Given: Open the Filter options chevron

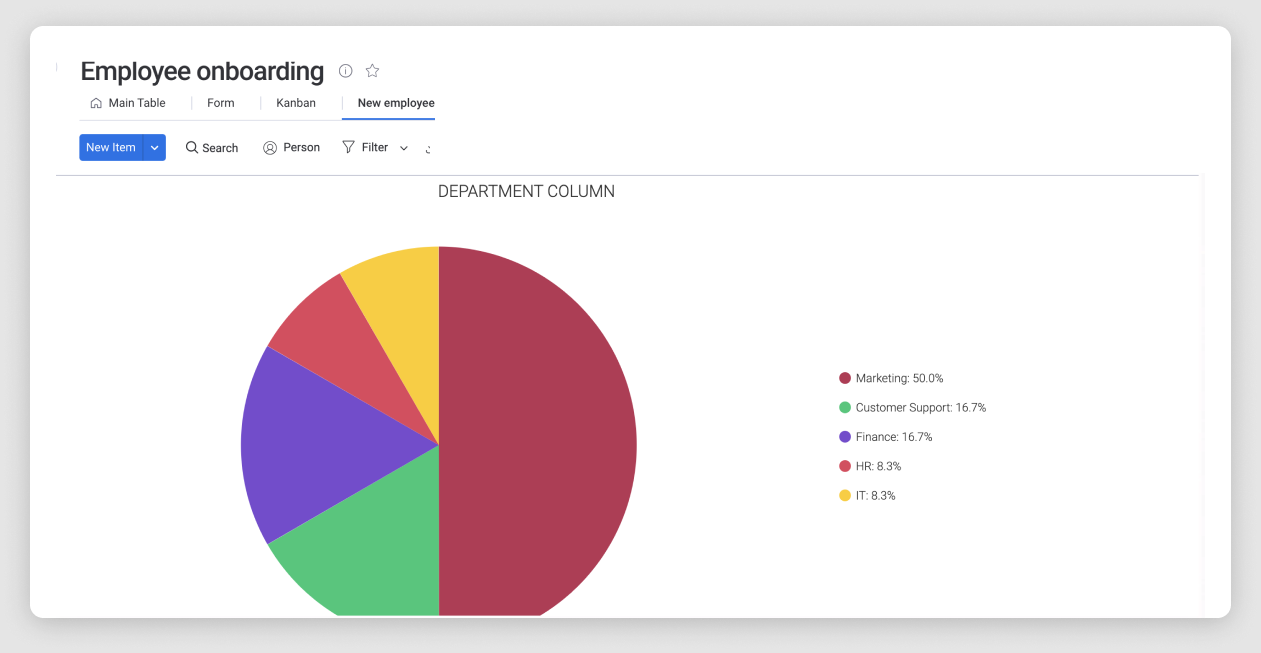Looking at the screenshot, I should point(404,148).
